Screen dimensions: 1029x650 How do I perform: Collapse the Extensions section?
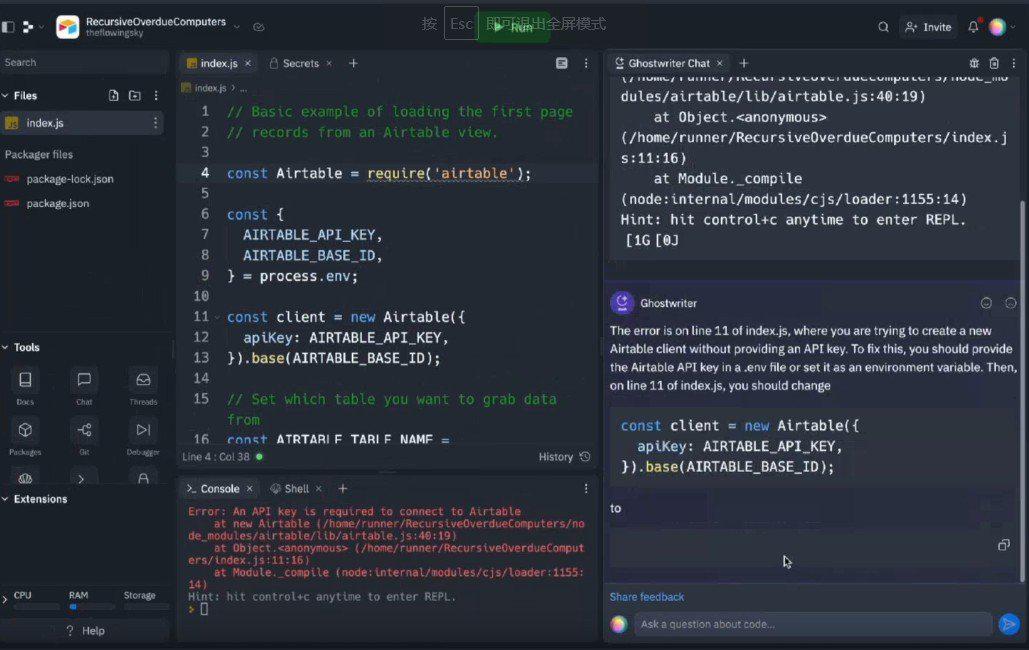[5, 499]
